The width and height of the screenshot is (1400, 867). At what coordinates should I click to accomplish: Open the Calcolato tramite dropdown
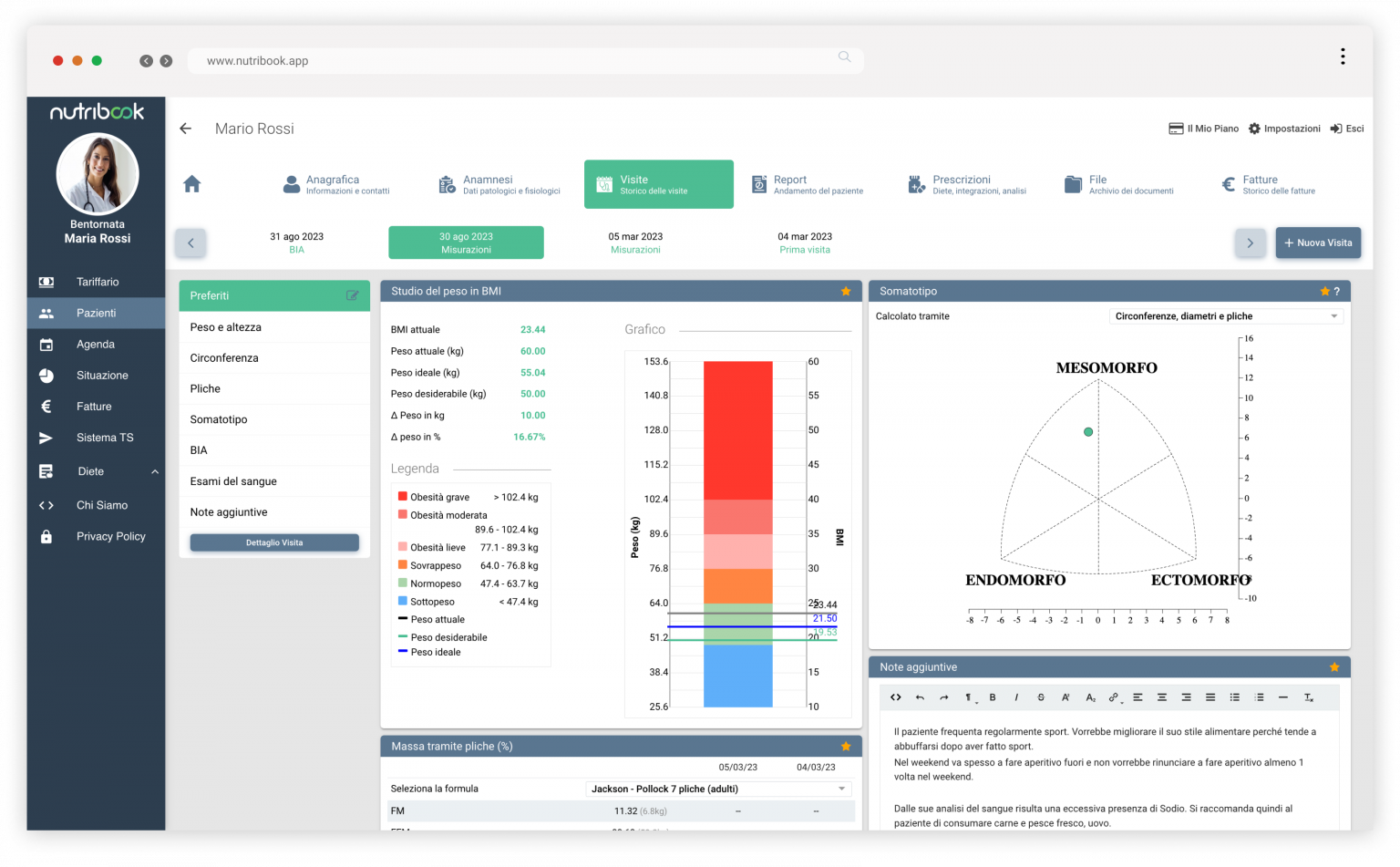pos(1225,316)
